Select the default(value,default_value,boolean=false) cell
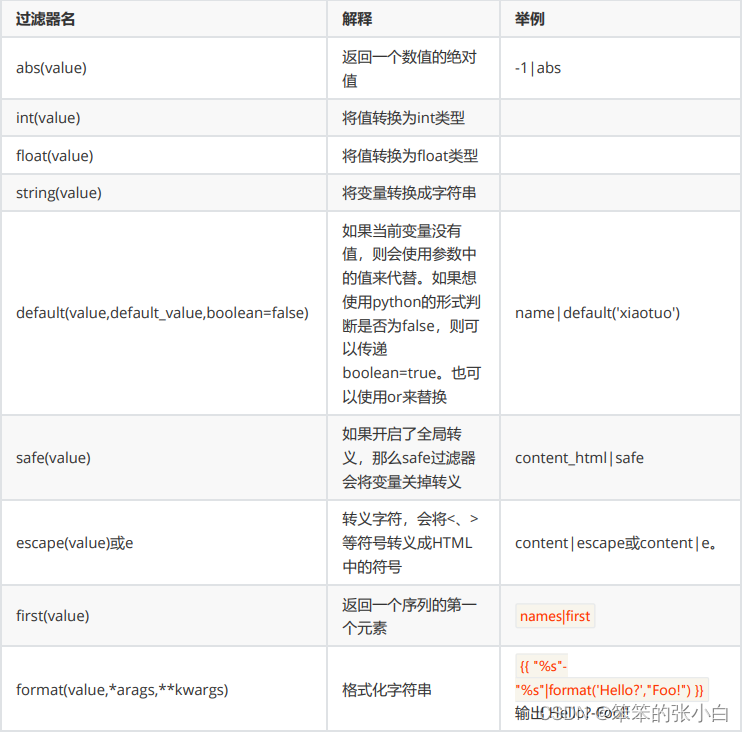This screenshot has width=743, height=732. pos(162,313)
